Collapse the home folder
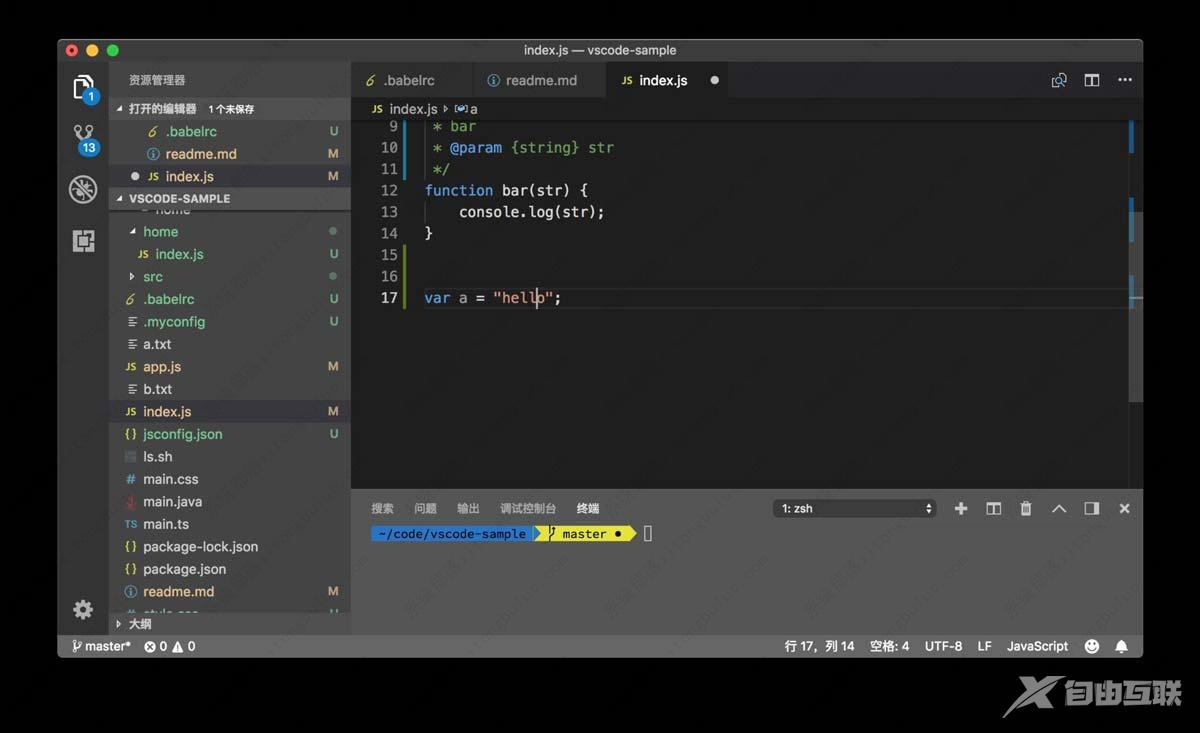Viewport: 1200px width, 733px height. 229,231
